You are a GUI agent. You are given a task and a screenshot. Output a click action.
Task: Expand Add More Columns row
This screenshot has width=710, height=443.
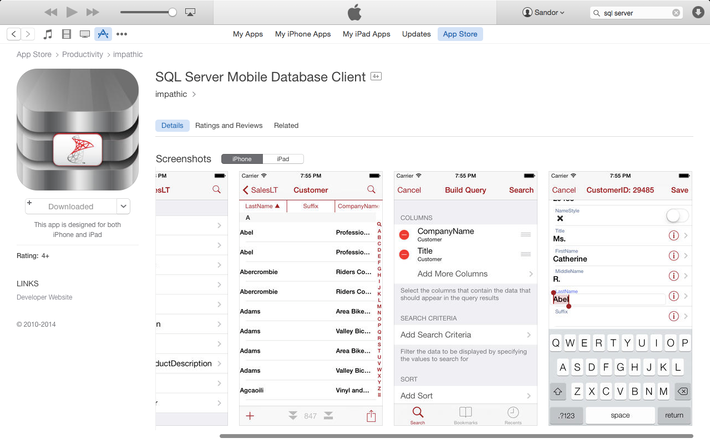466,274
